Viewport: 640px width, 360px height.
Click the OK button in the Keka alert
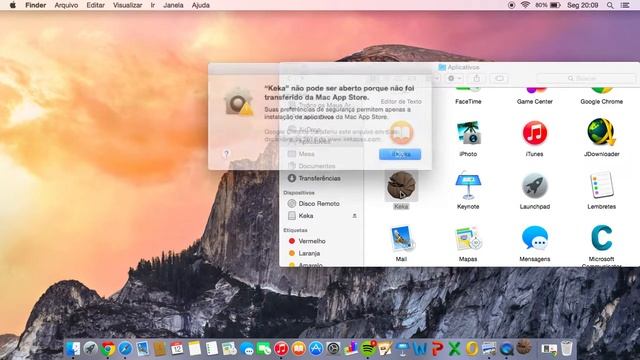400,154
